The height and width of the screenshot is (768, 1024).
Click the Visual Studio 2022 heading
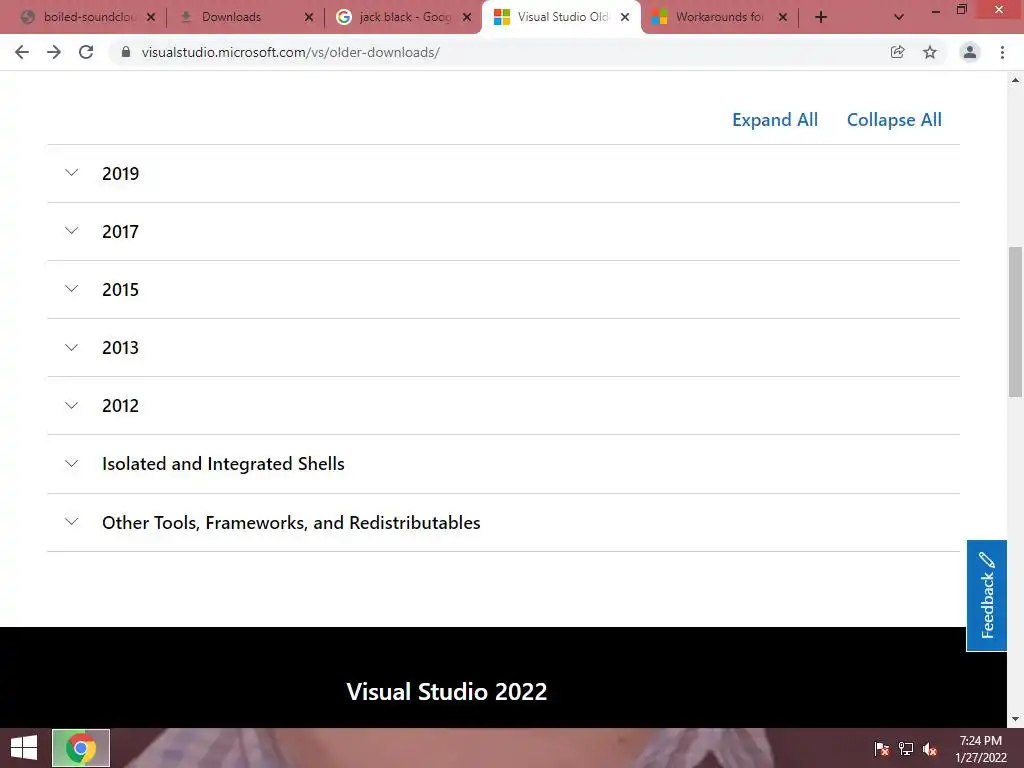[447, 692]
